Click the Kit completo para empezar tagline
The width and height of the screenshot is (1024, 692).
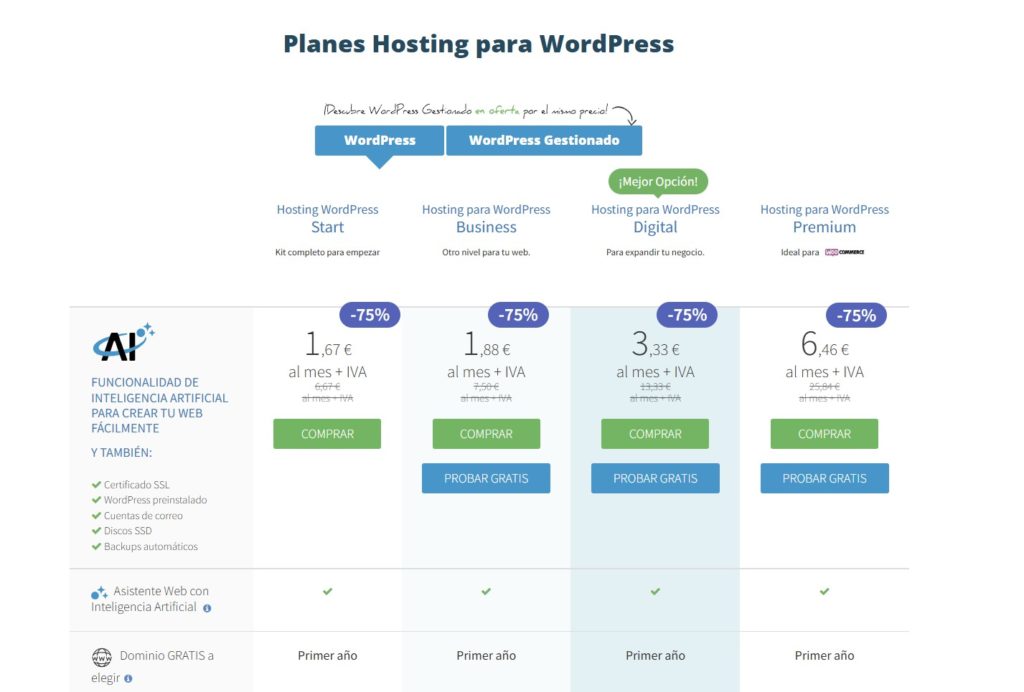327,252
